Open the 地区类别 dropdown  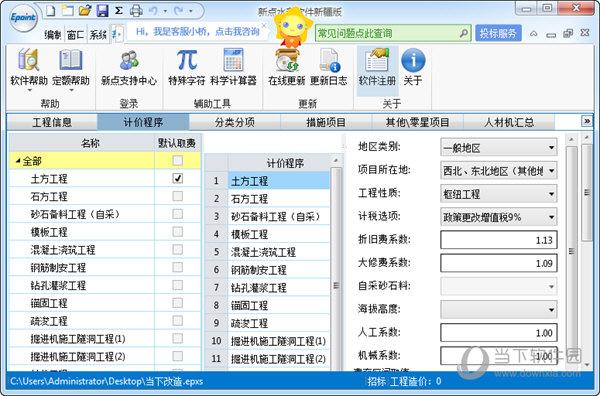pos(499,148)
